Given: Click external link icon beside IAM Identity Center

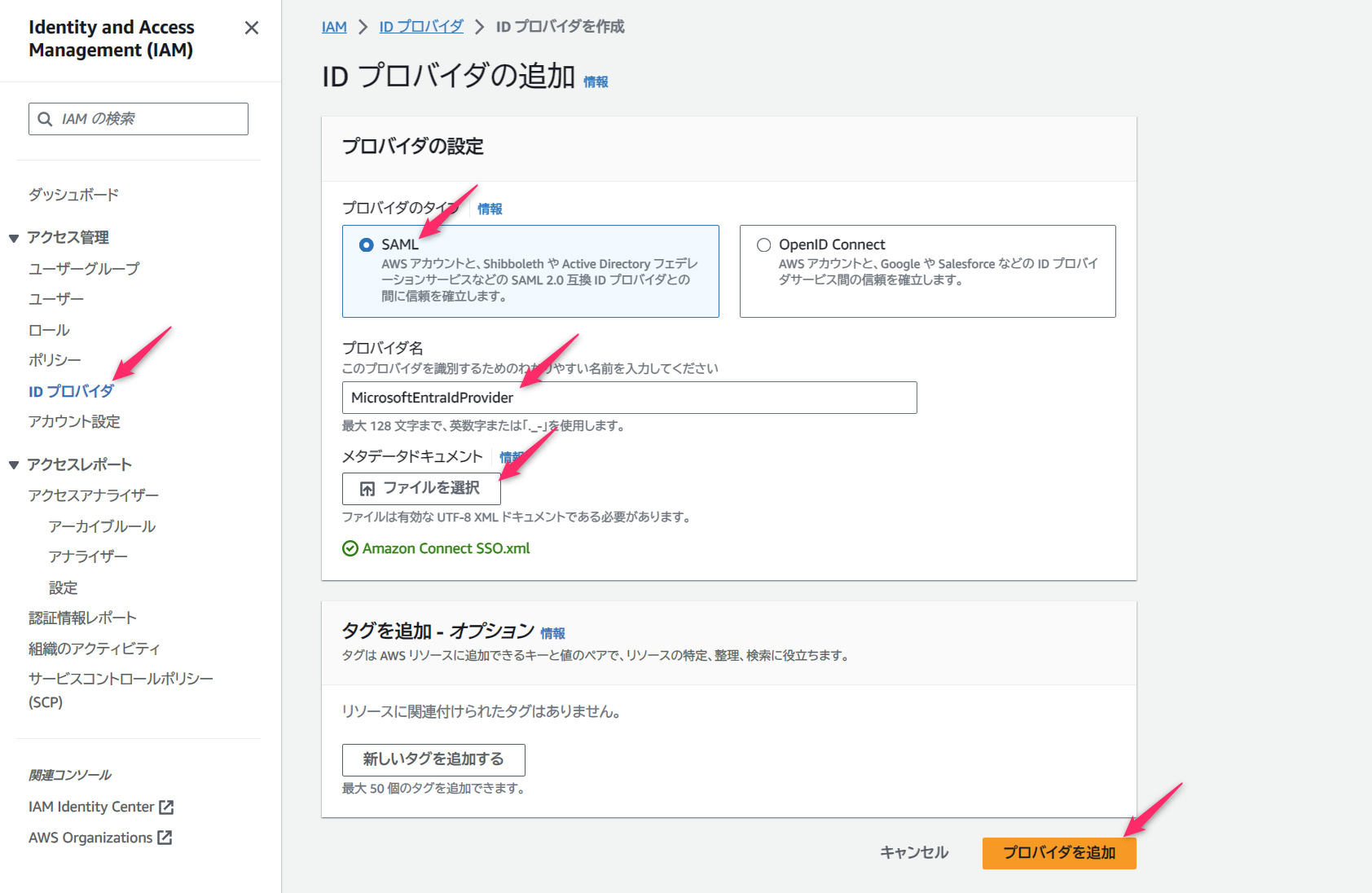Looking at the screenshot, I should 166,807.
